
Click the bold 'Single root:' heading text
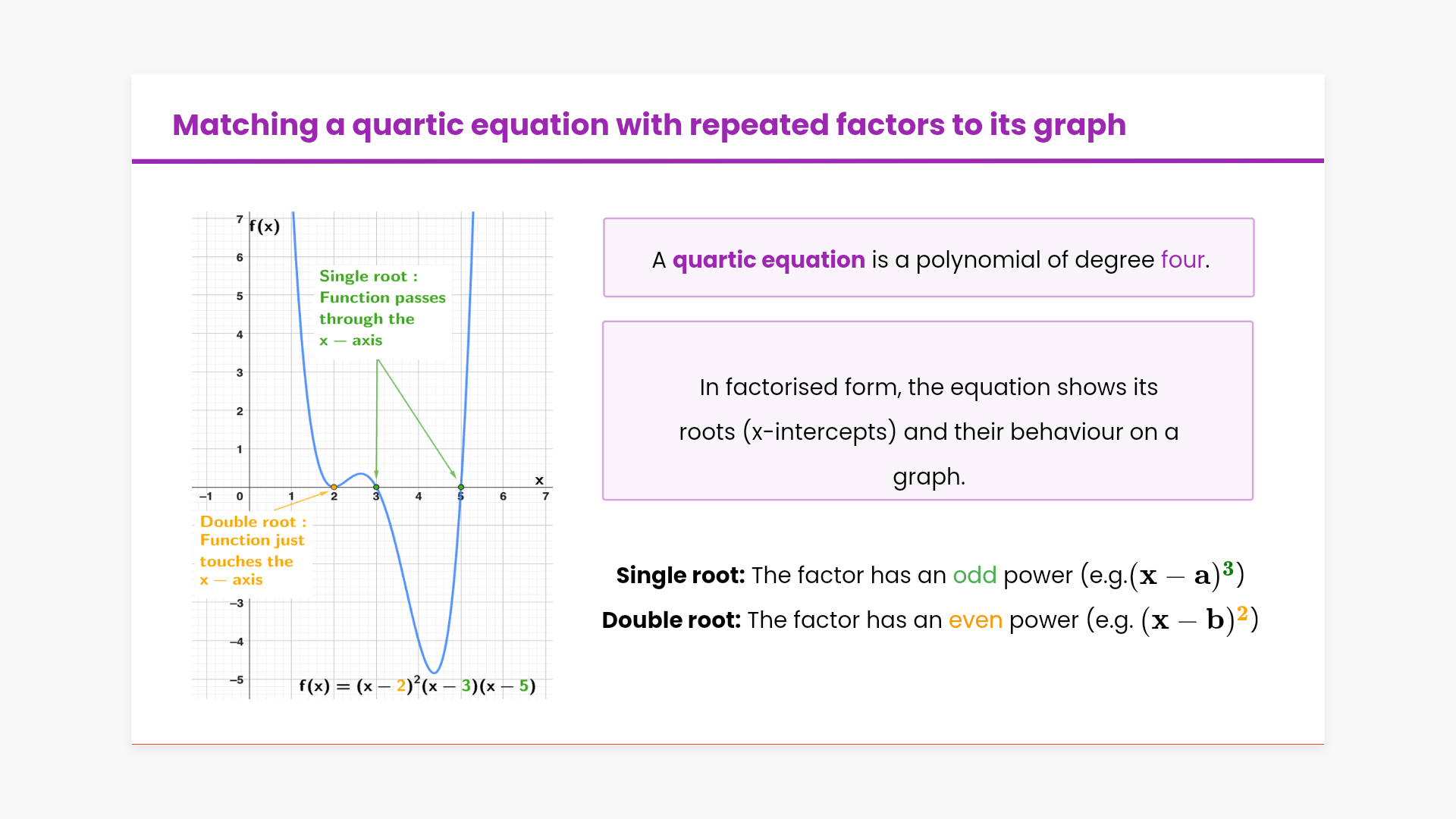pyautogui.click(x=680, y=576)
